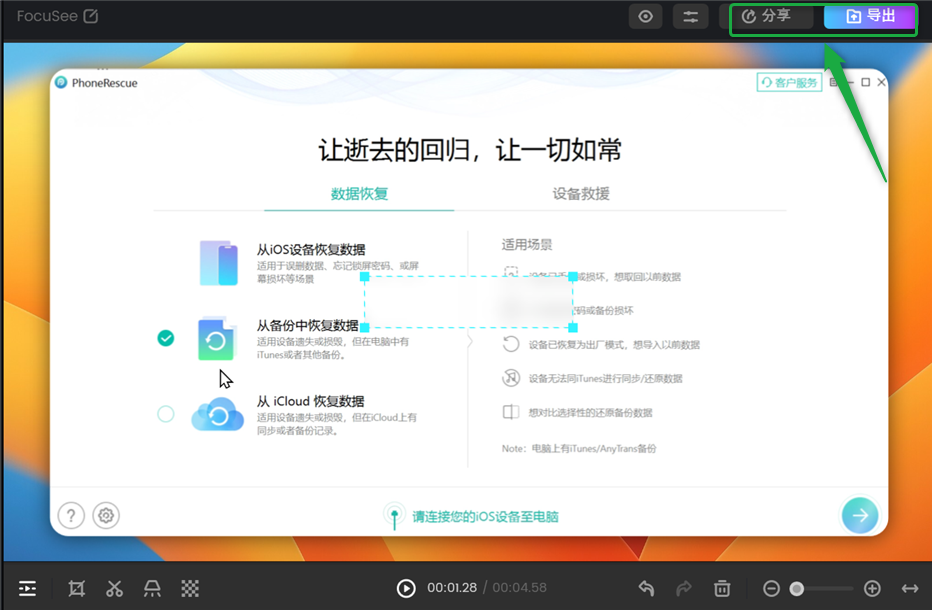
Task: Click the 适用场景 heading
Action: [x=527, y=244]
